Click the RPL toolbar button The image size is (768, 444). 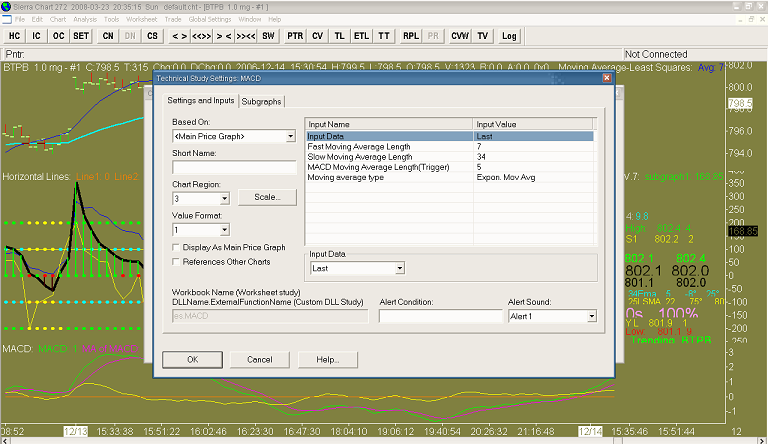411,36
